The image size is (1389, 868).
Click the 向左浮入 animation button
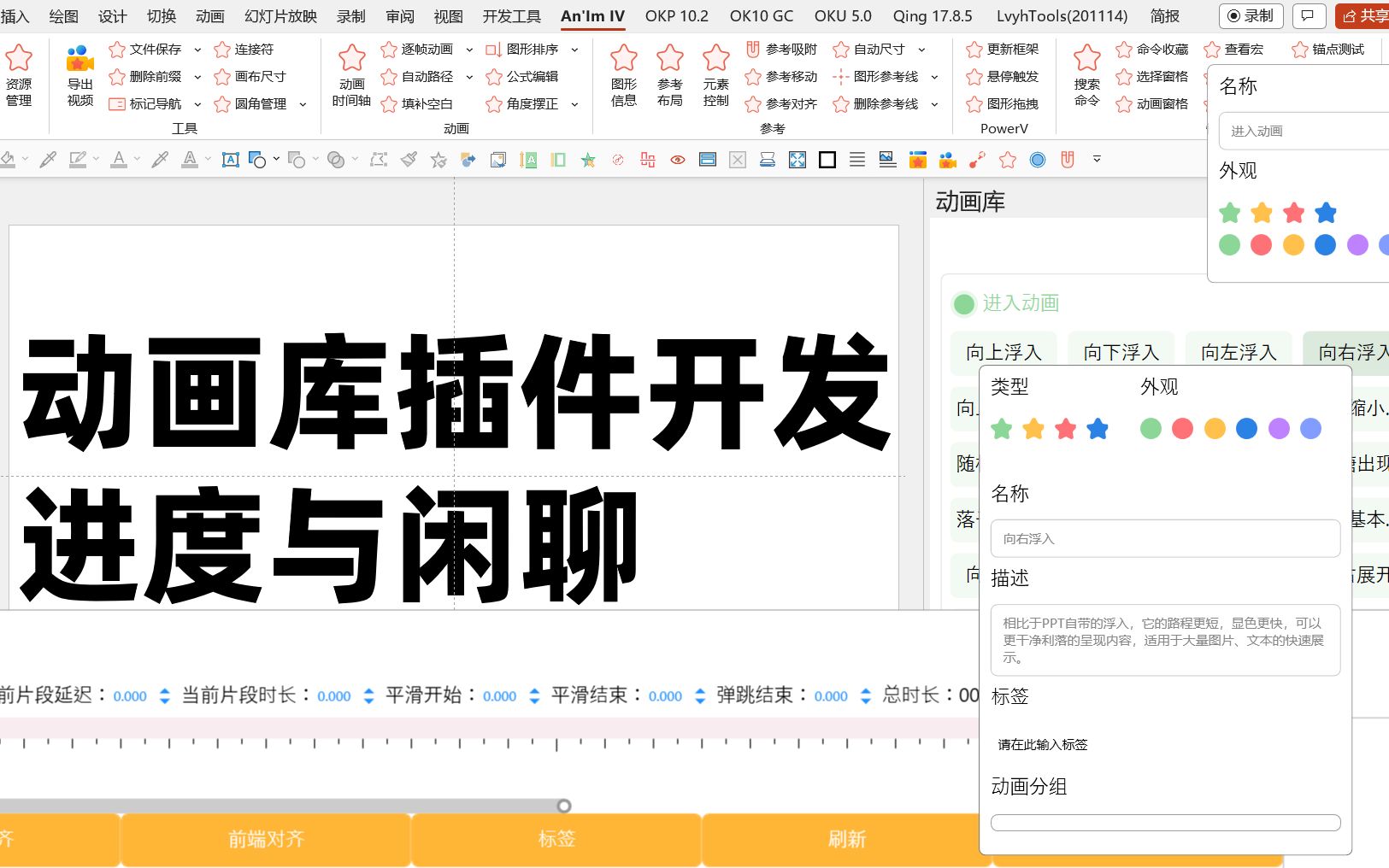pos(1239,352)
